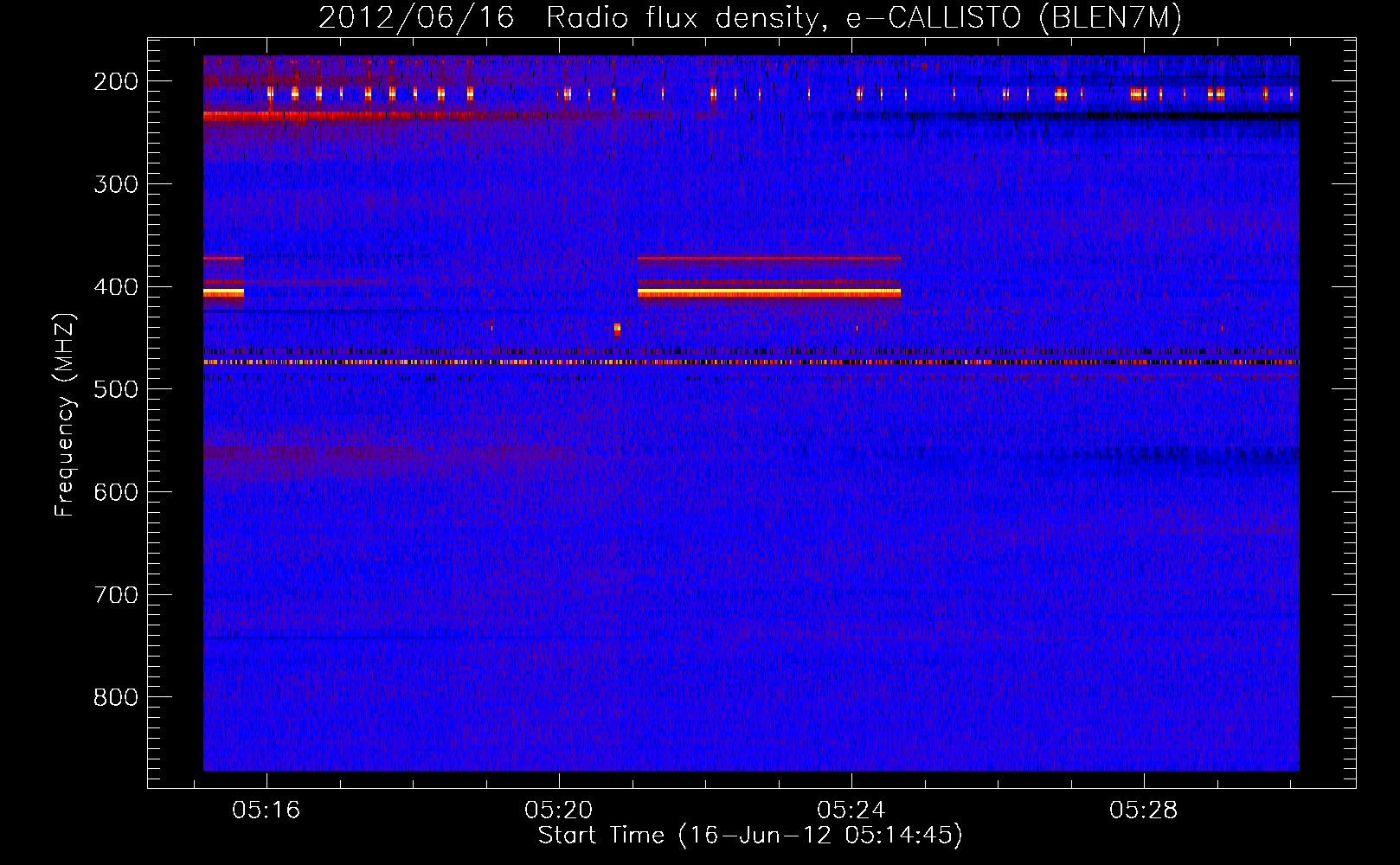
Task: Click the bright 405 MHz band between 05:21 and 05:24
Action: pyautogui.click(x=769, y=293)
